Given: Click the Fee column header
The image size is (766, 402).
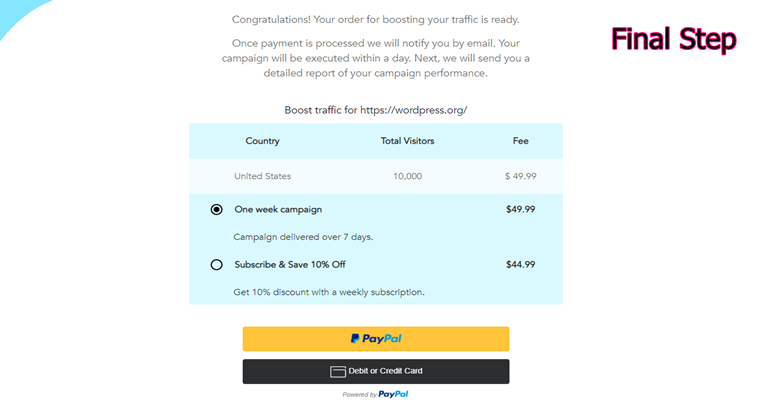Looking at the screenshot, I should click(520, 141).
